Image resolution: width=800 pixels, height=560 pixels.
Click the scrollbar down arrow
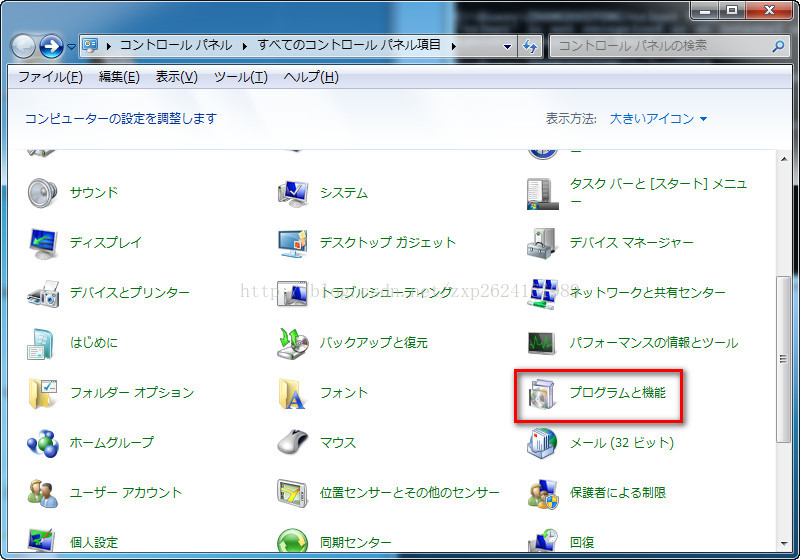tap(784, 544)
